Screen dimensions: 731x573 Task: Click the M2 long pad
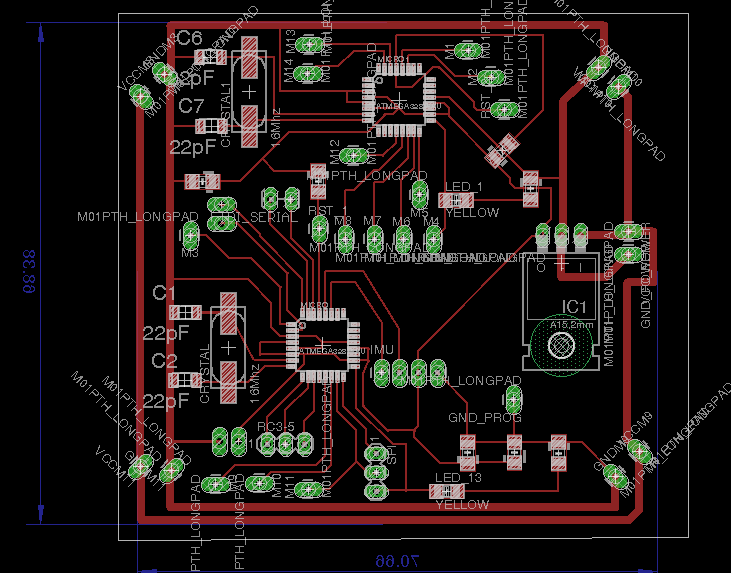[x=491, y=78]
